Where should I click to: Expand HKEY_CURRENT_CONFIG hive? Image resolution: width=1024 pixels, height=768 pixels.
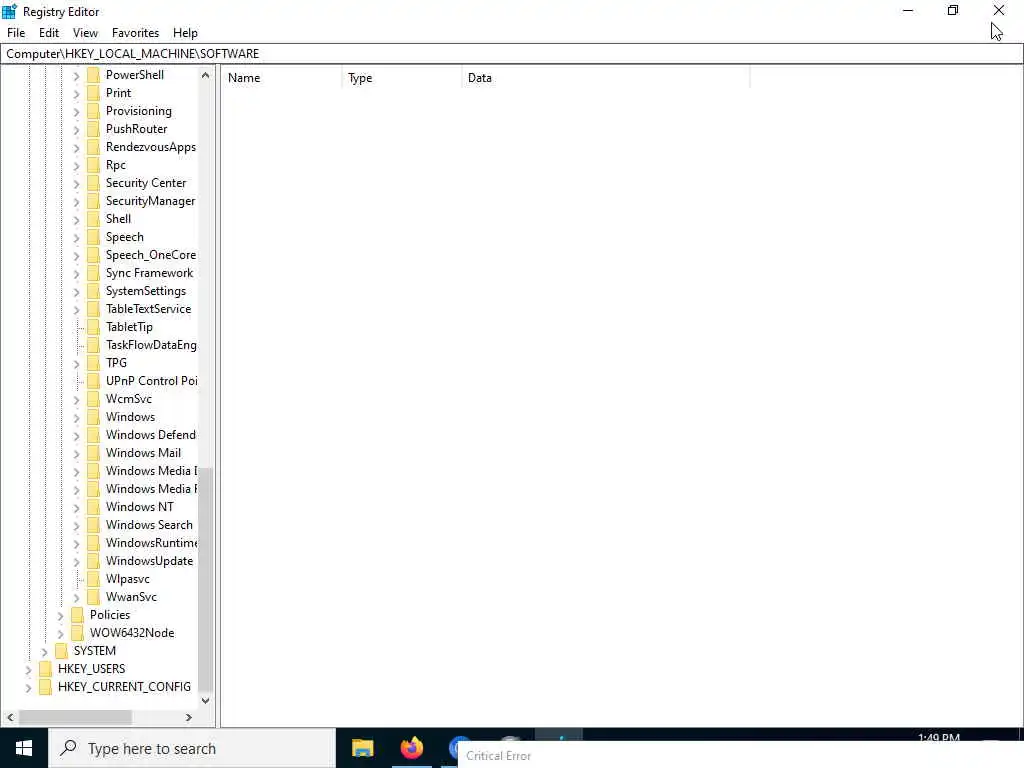point(28,688)
